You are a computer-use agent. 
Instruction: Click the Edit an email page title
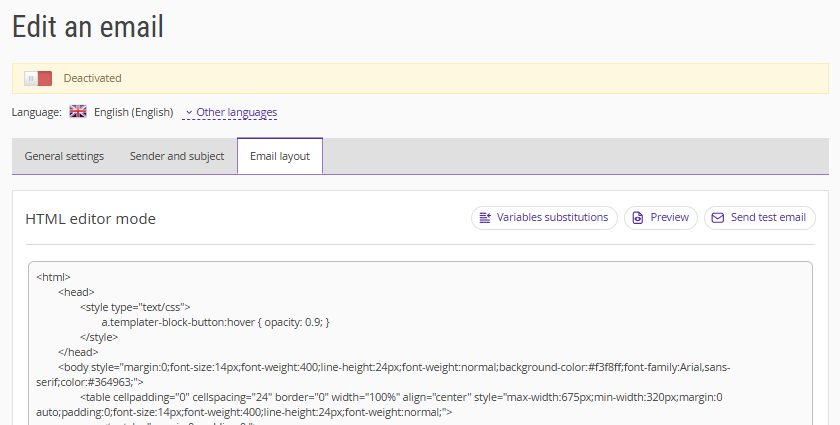point(88,27)
